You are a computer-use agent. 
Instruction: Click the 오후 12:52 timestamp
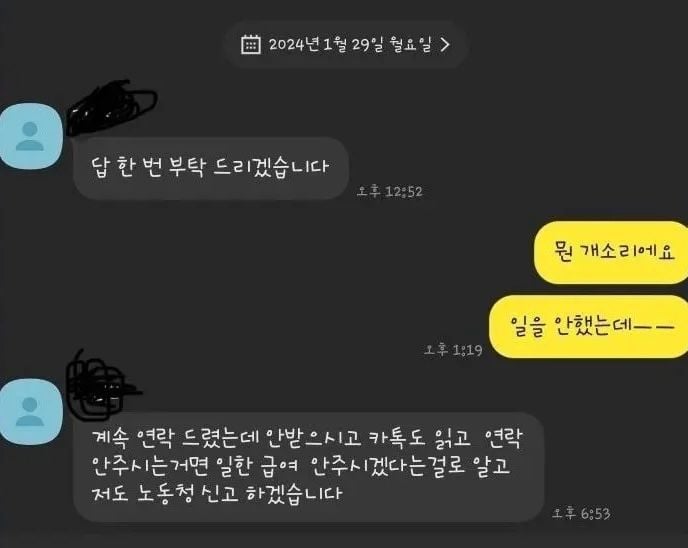390,192
